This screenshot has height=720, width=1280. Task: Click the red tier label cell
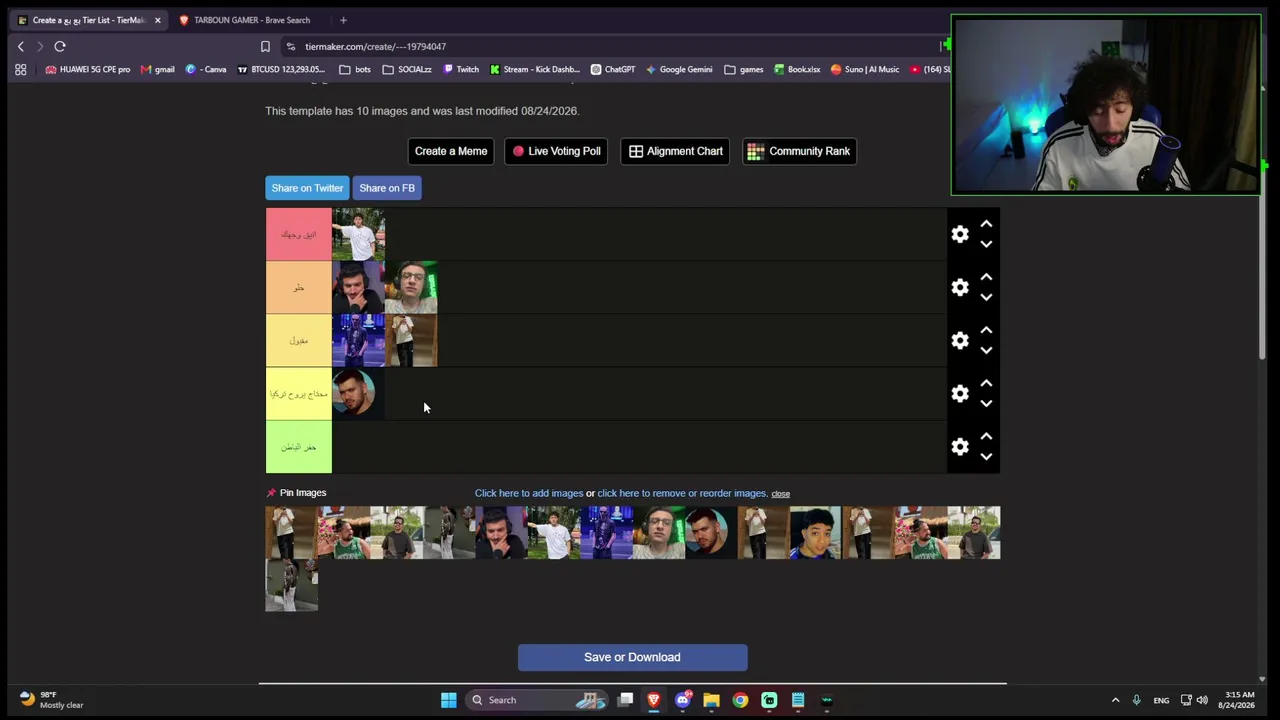(x=298, y=234)
